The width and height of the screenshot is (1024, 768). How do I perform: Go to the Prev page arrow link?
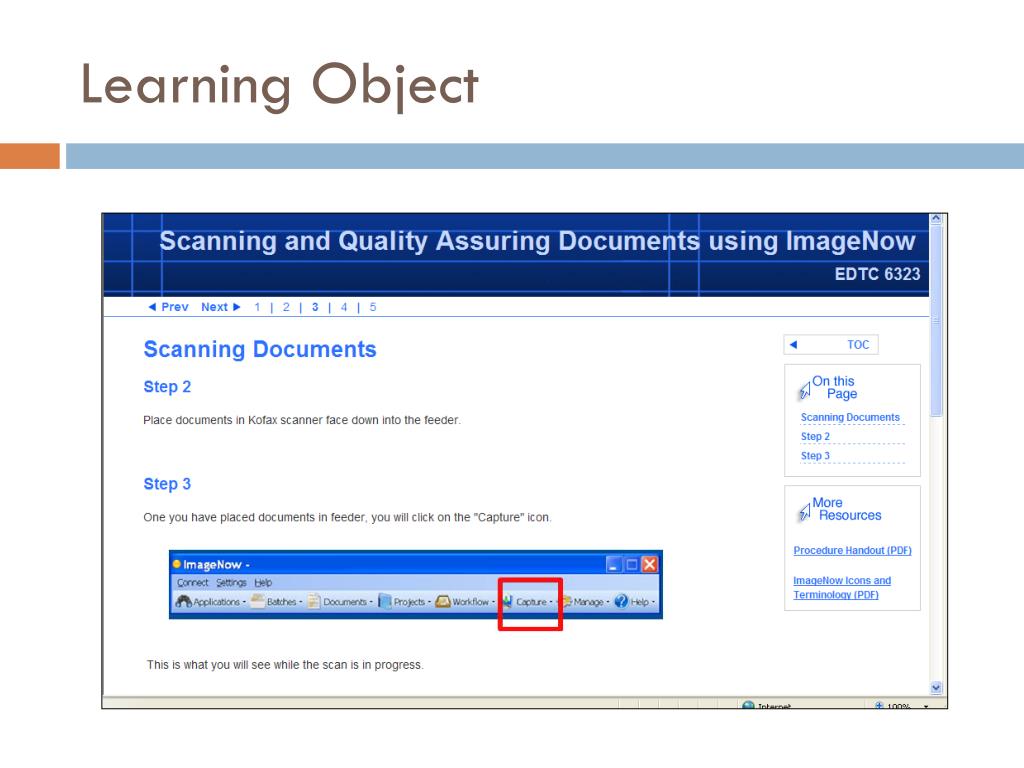click(x=168, y=307)
